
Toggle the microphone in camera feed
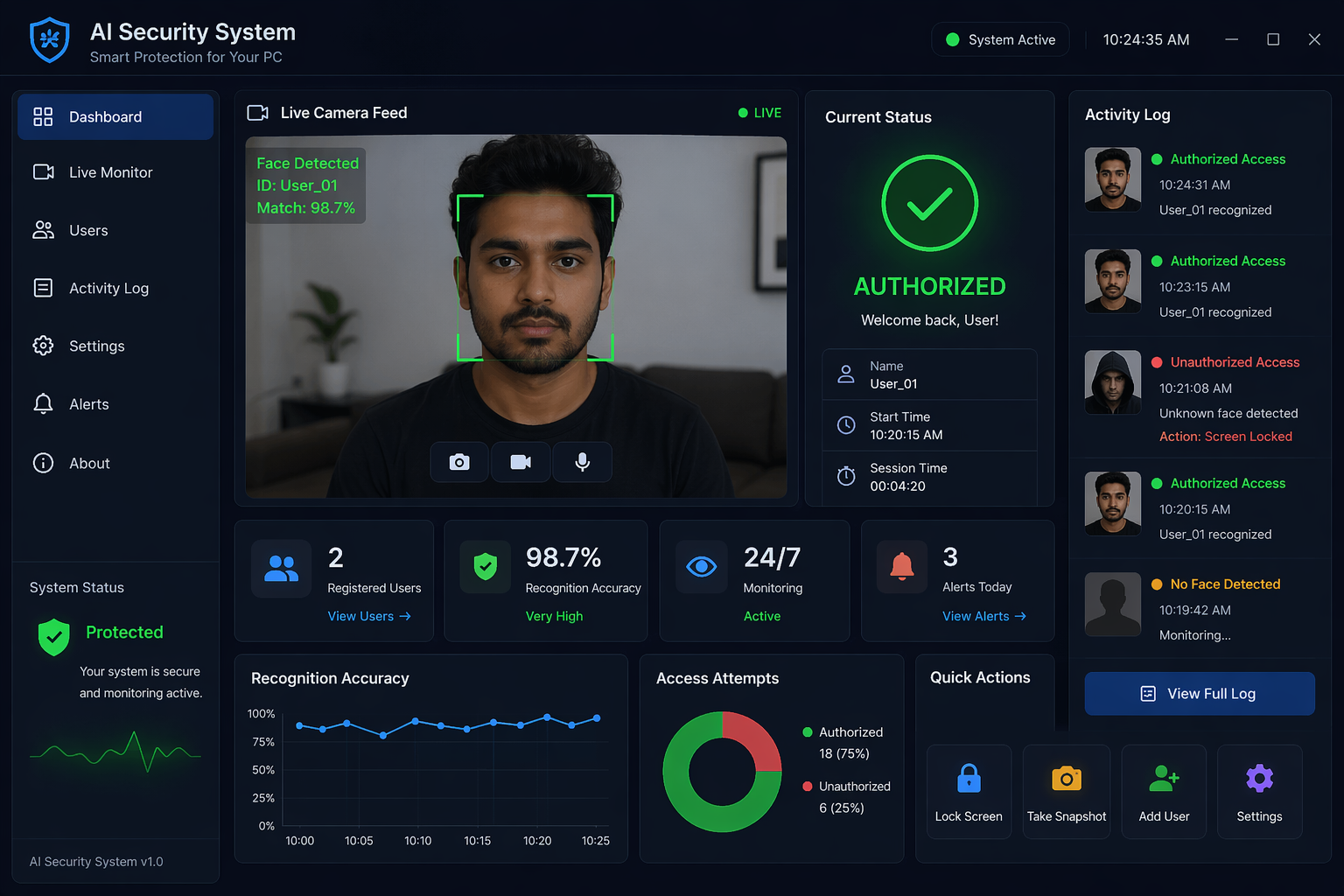pos(582,462)
